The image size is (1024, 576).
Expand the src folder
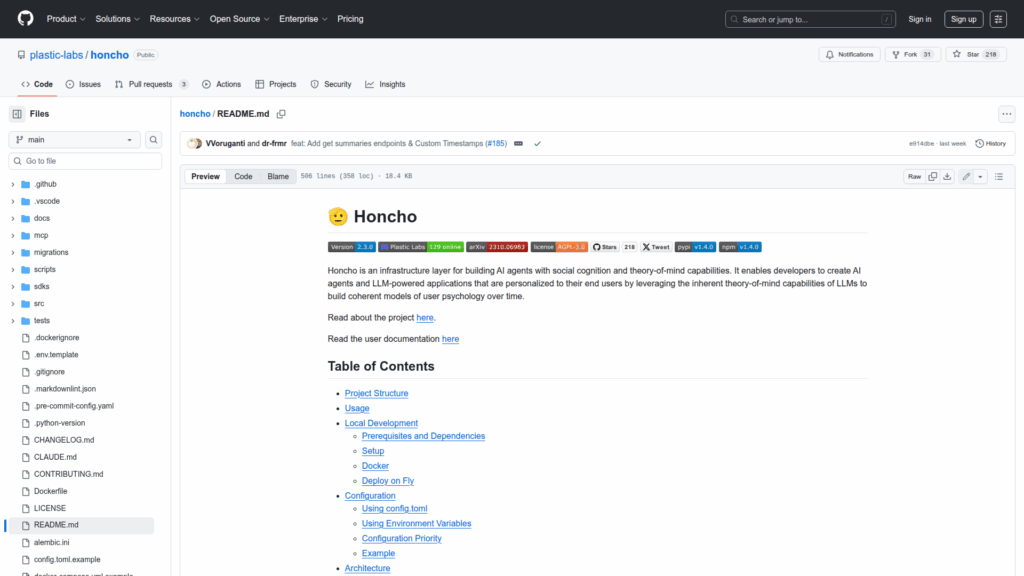point(12,304)
